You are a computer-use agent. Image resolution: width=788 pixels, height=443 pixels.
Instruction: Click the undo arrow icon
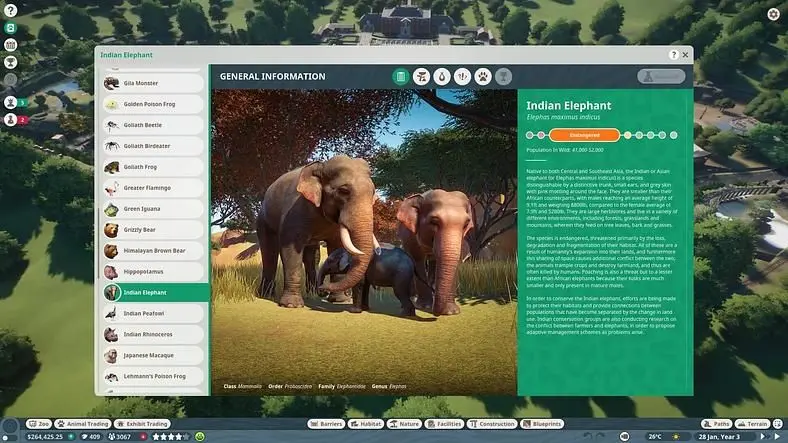click(x=587, y=436)
